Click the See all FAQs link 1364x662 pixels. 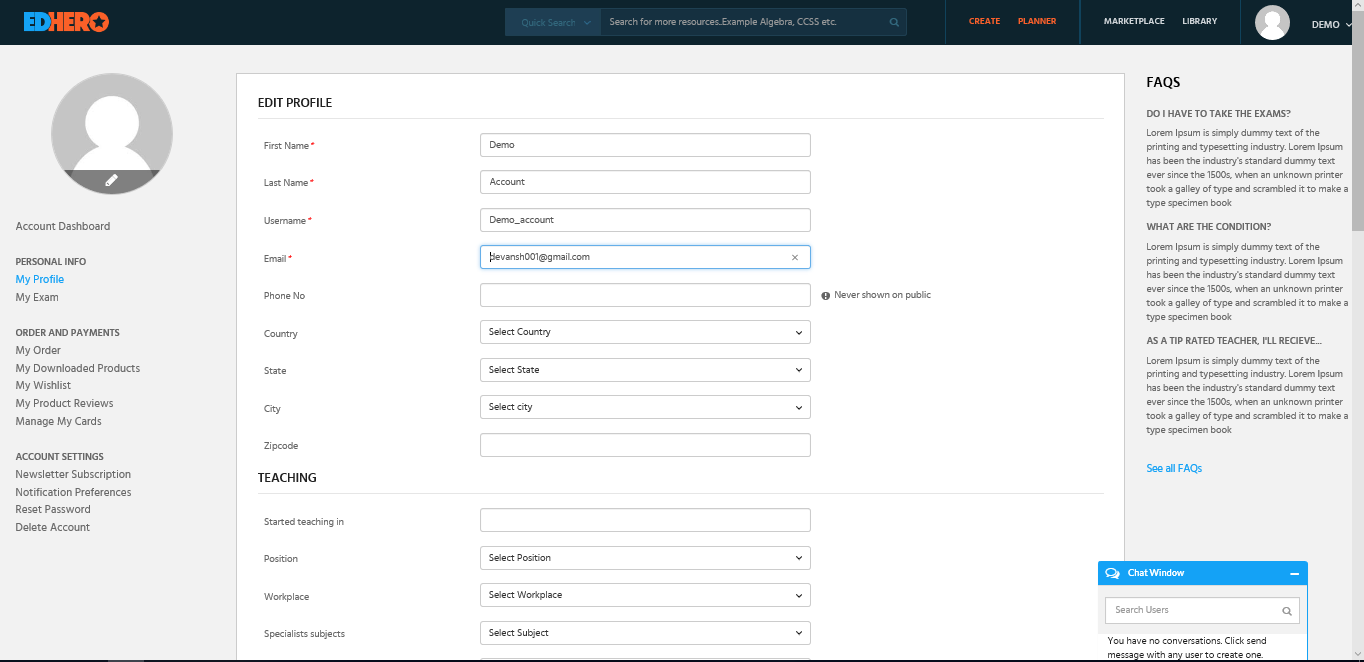coord(1174,469)
